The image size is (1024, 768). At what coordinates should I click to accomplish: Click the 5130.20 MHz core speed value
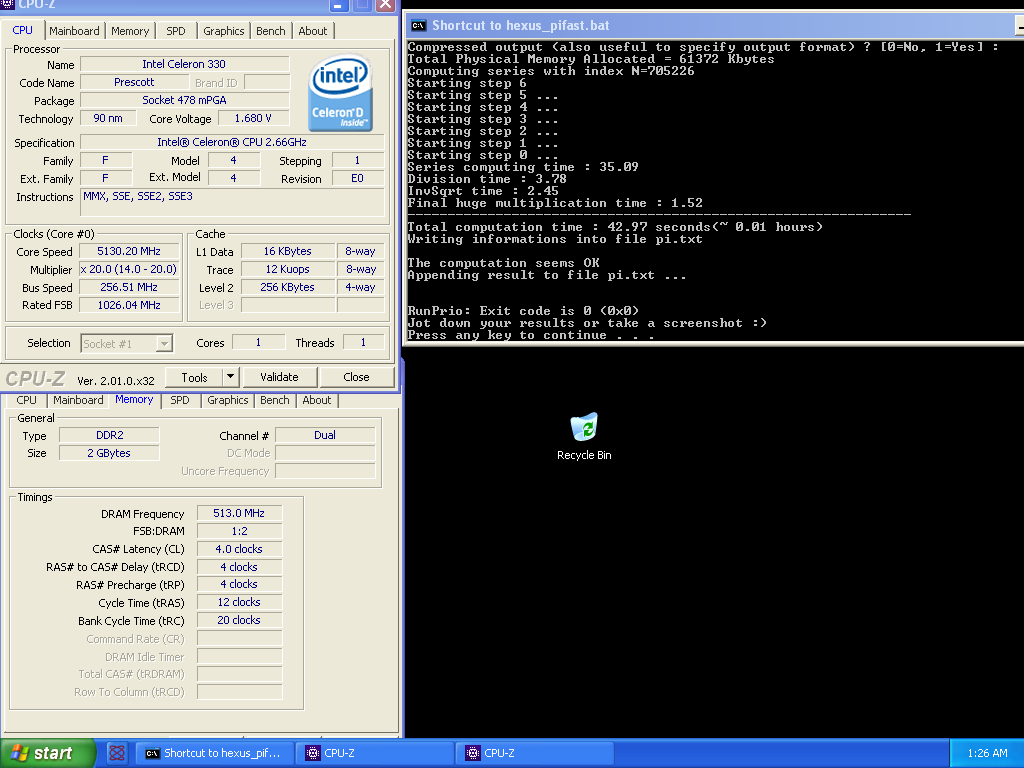click(x=129, y=251)
